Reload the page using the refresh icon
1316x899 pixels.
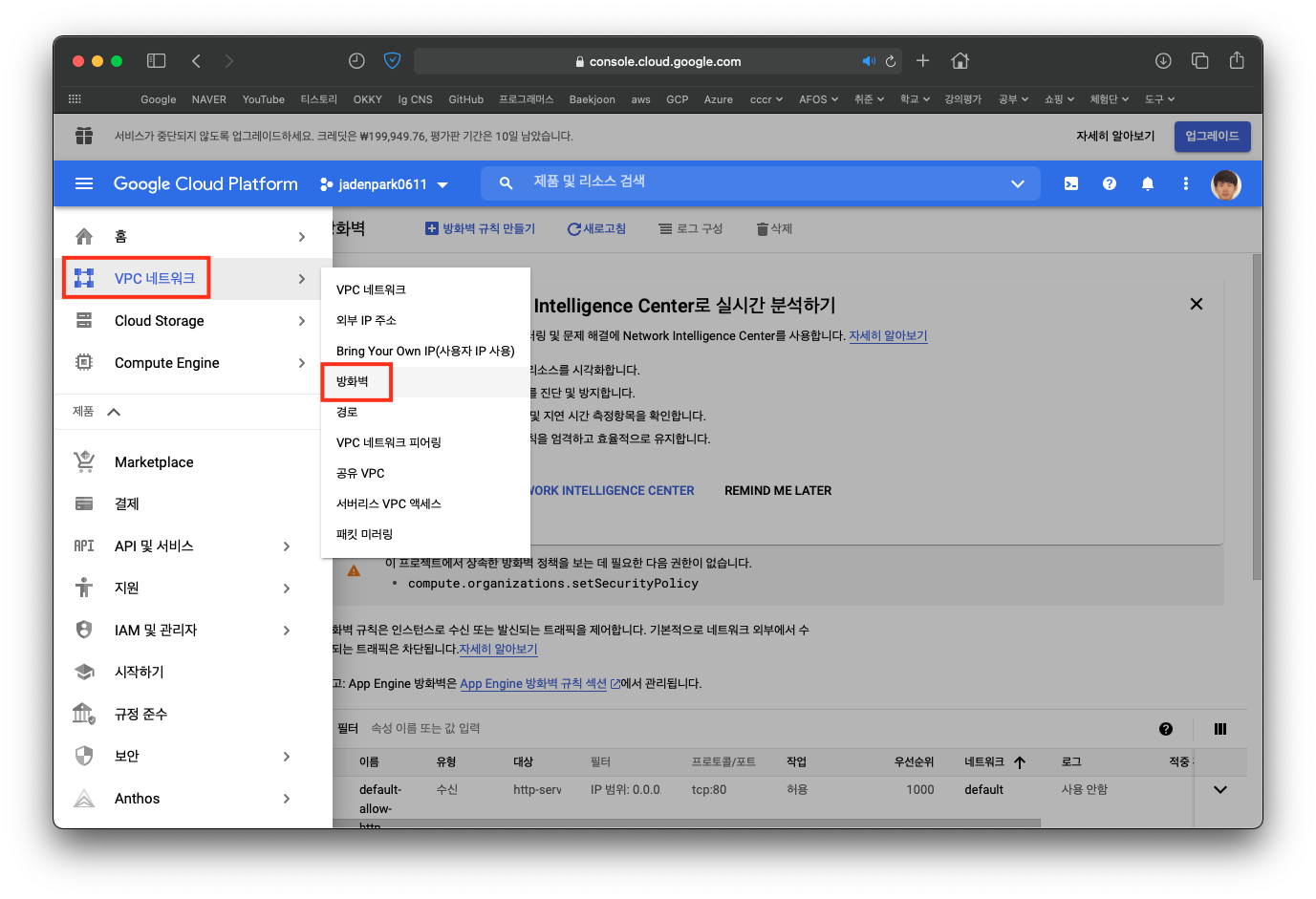click(891, 61)
